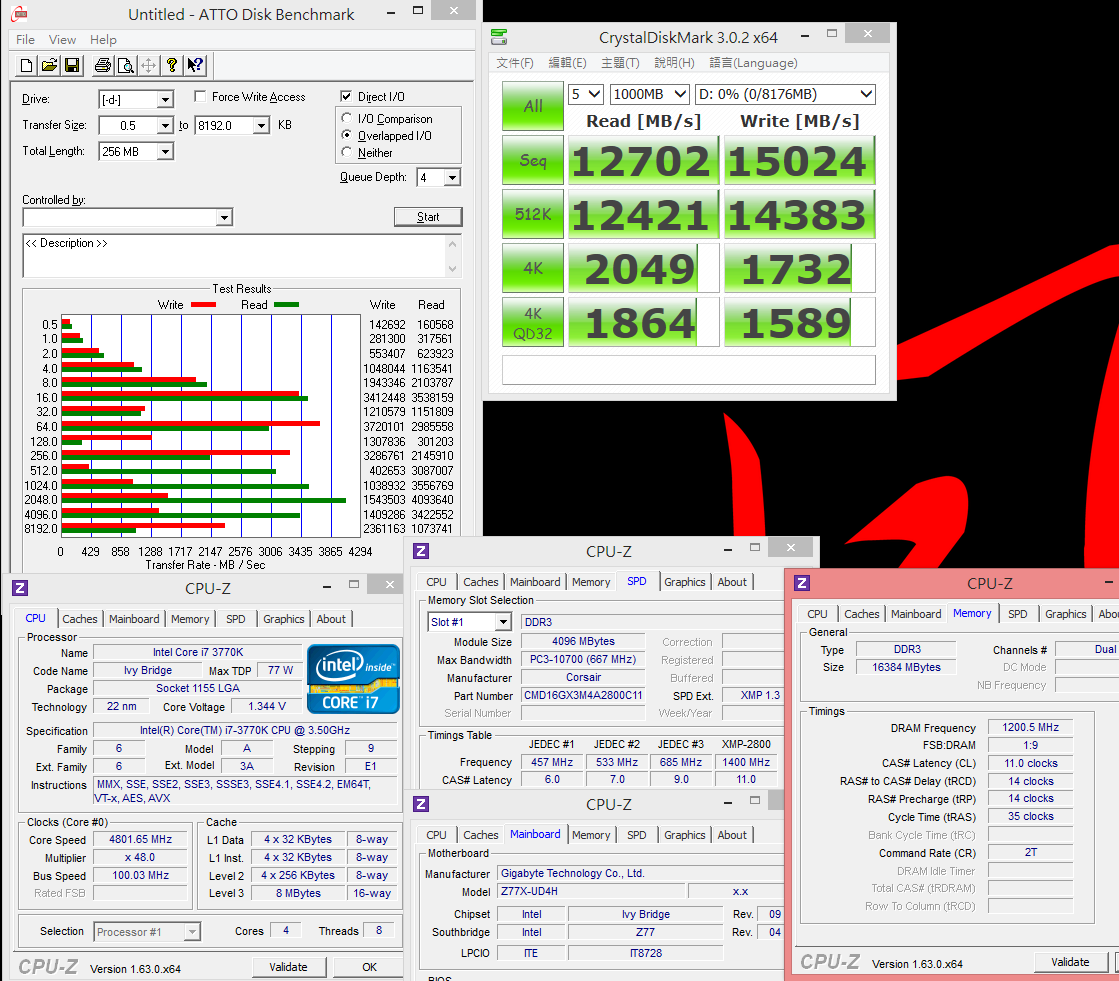Click the Save floppy disk icon
This screenshot has height=981, width=1119.
(72, 66)
